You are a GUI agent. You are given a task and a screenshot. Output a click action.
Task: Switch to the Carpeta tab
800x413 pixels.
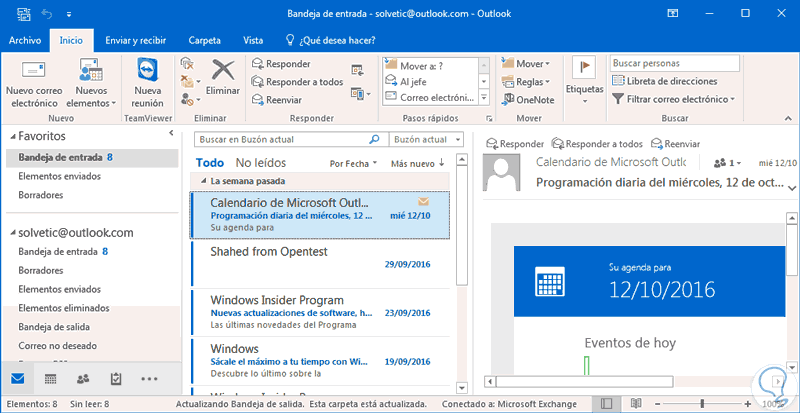205,40
